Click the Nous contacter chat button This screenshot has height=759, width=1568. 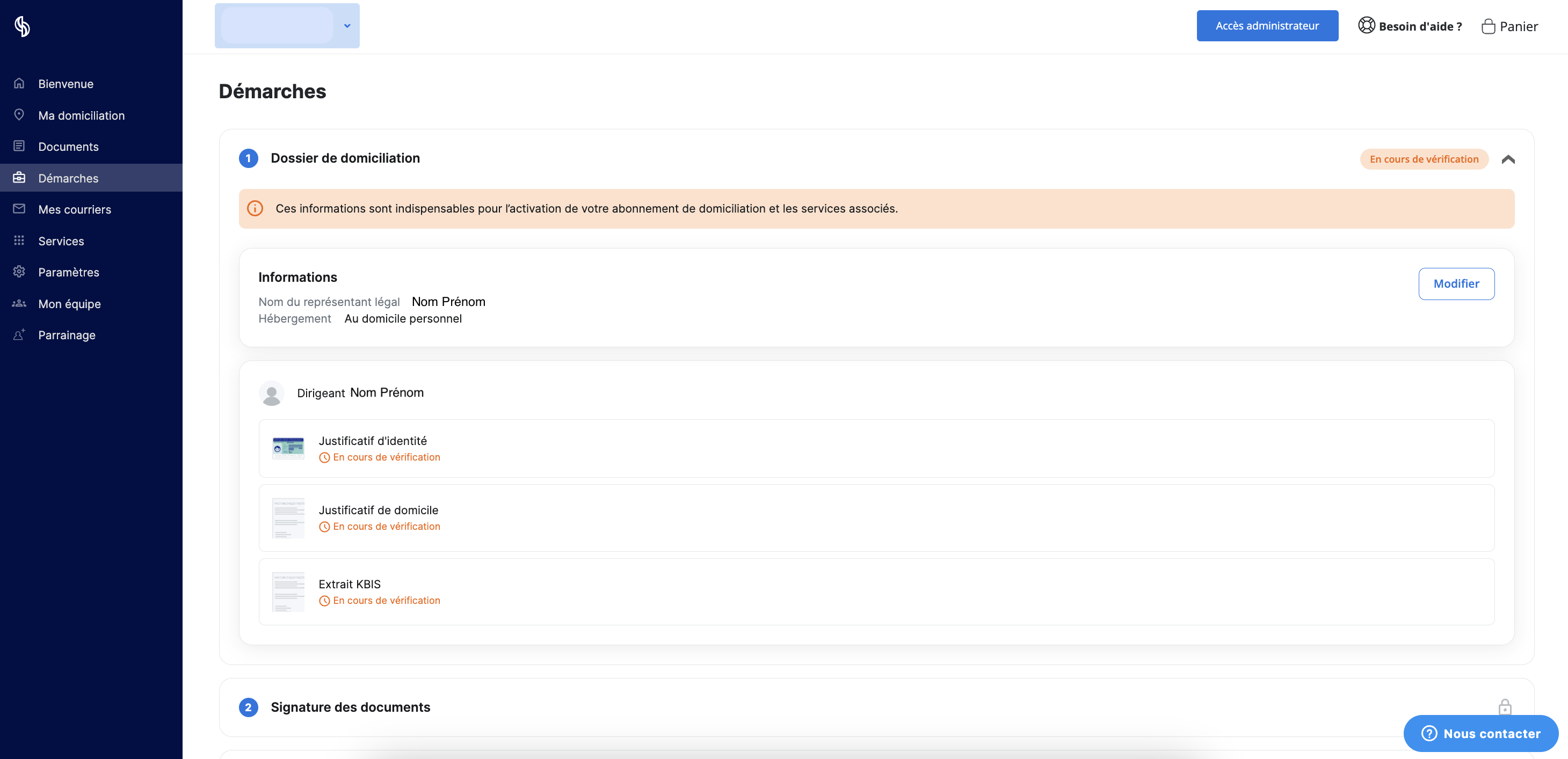(1480, 733)
